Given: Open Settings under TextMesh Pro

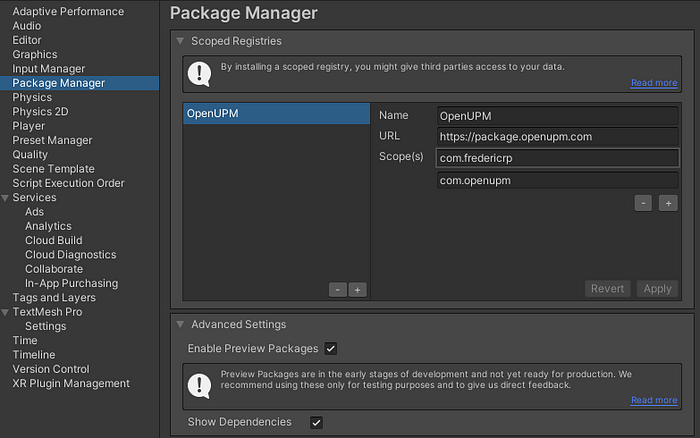Looking at the screenshot, I should 46,326.
